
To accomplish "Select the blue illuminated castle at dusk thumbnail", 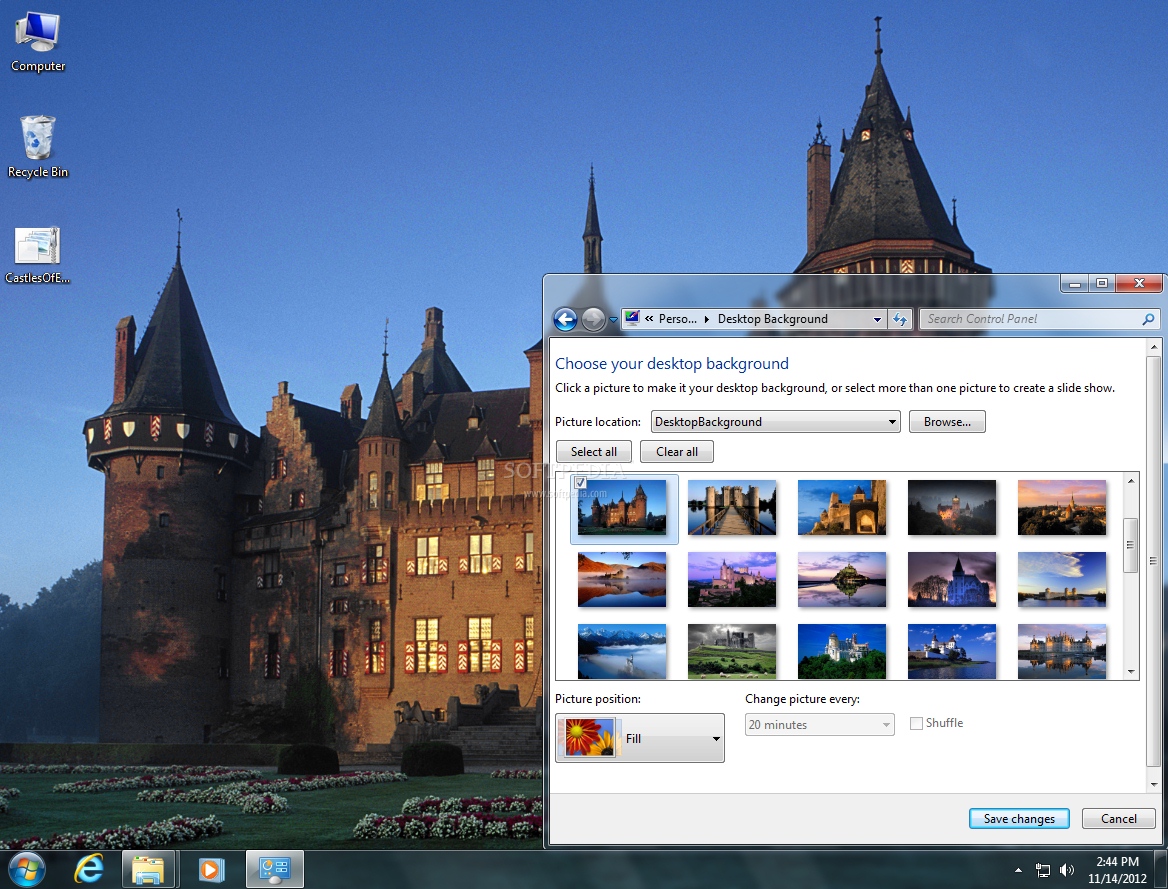I will click(x=952, y=580).
